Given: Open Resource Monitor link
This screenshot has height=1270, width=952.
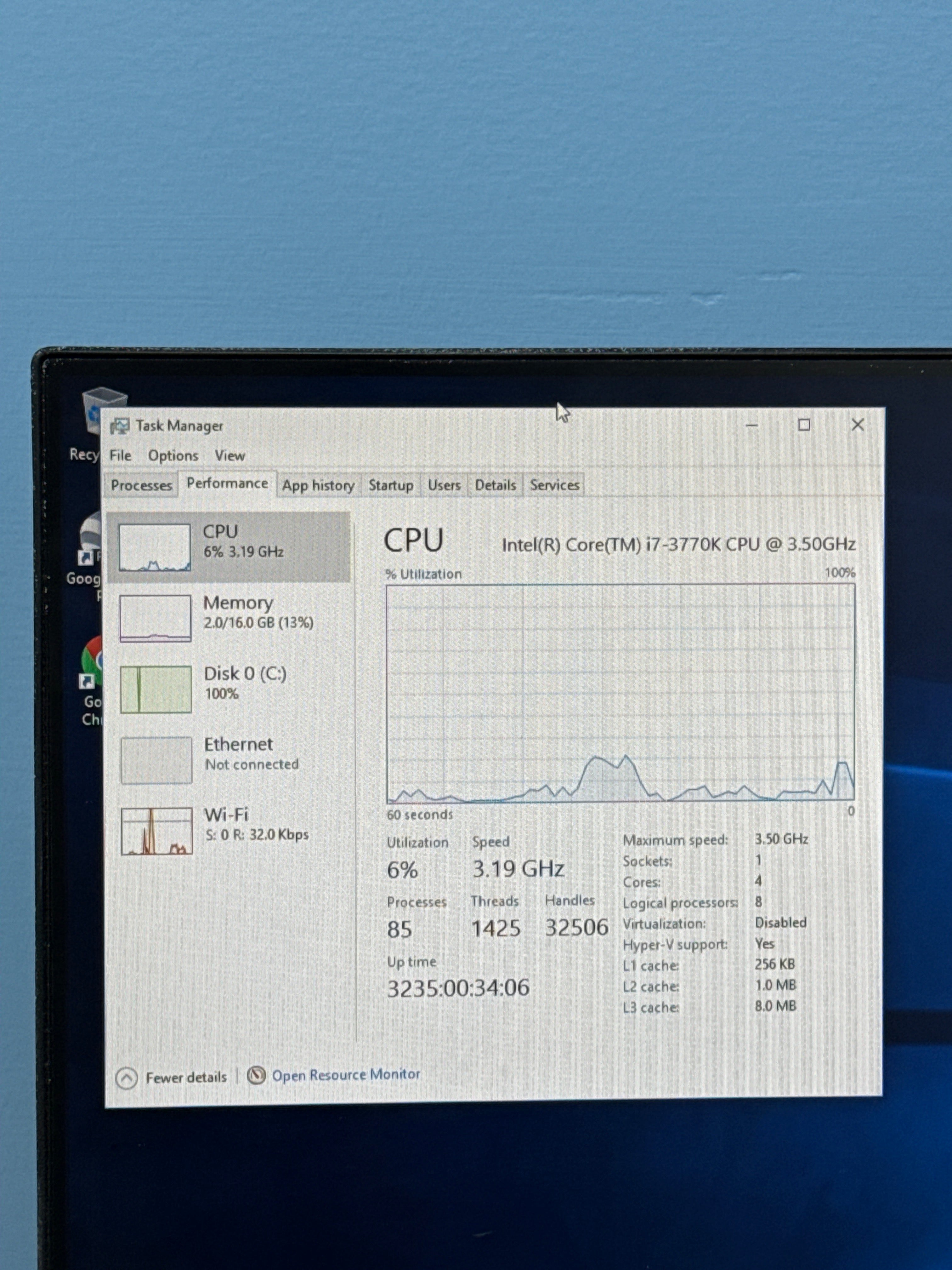Looking at the screenshot, I should click(346, 1074).
